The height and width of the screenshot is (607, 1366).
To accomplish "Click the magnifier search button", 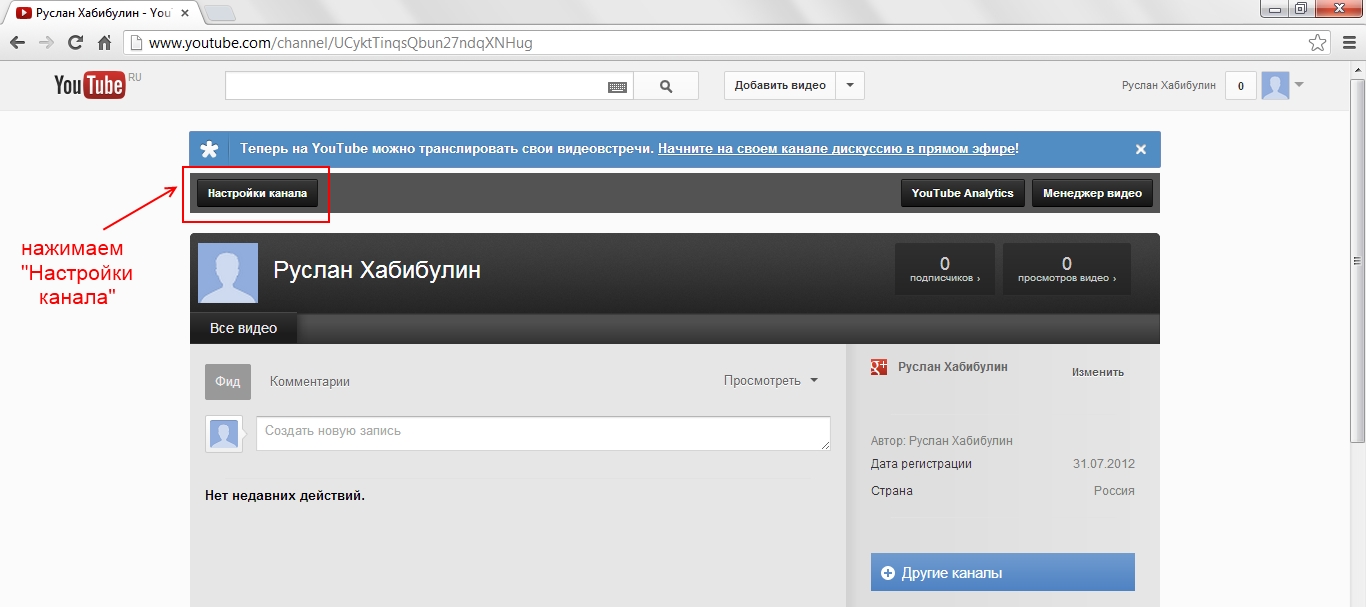I will (x=666, y=86).
